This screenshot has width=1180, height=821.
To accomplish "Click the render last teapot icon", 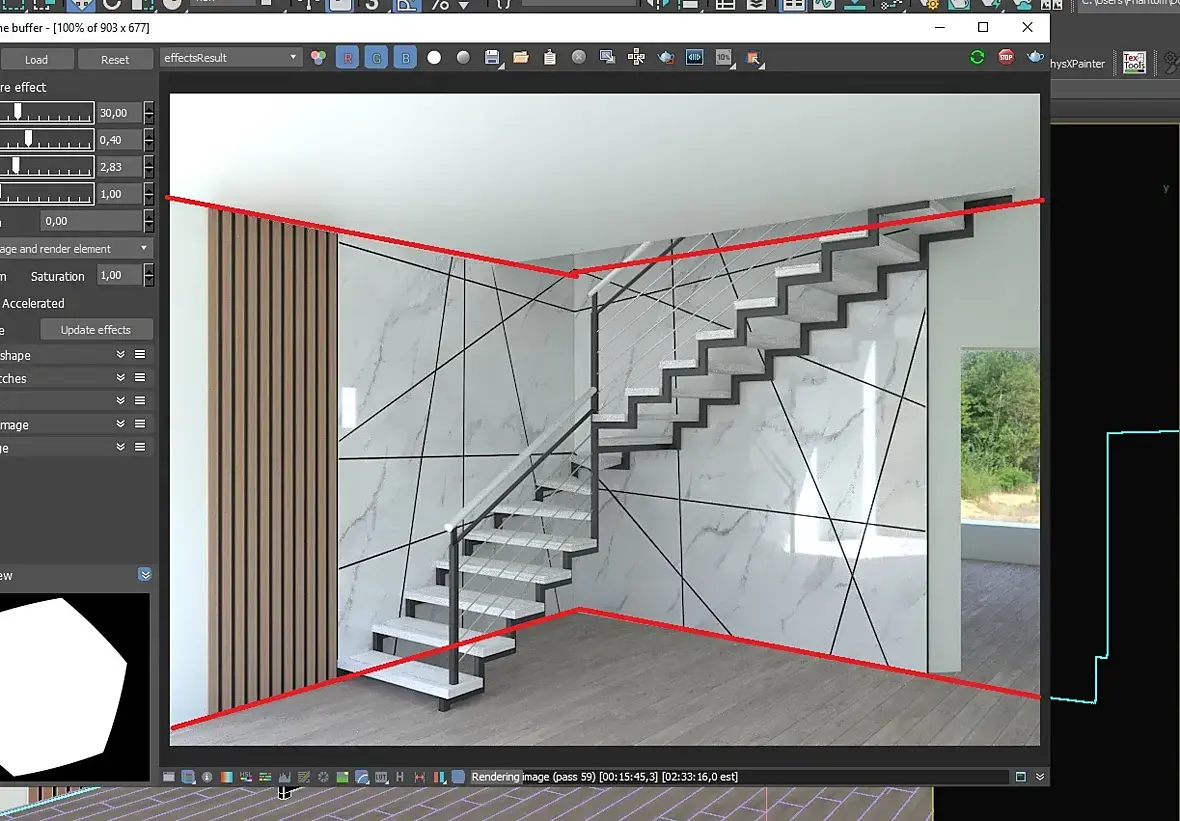I will click(1036, 57).
